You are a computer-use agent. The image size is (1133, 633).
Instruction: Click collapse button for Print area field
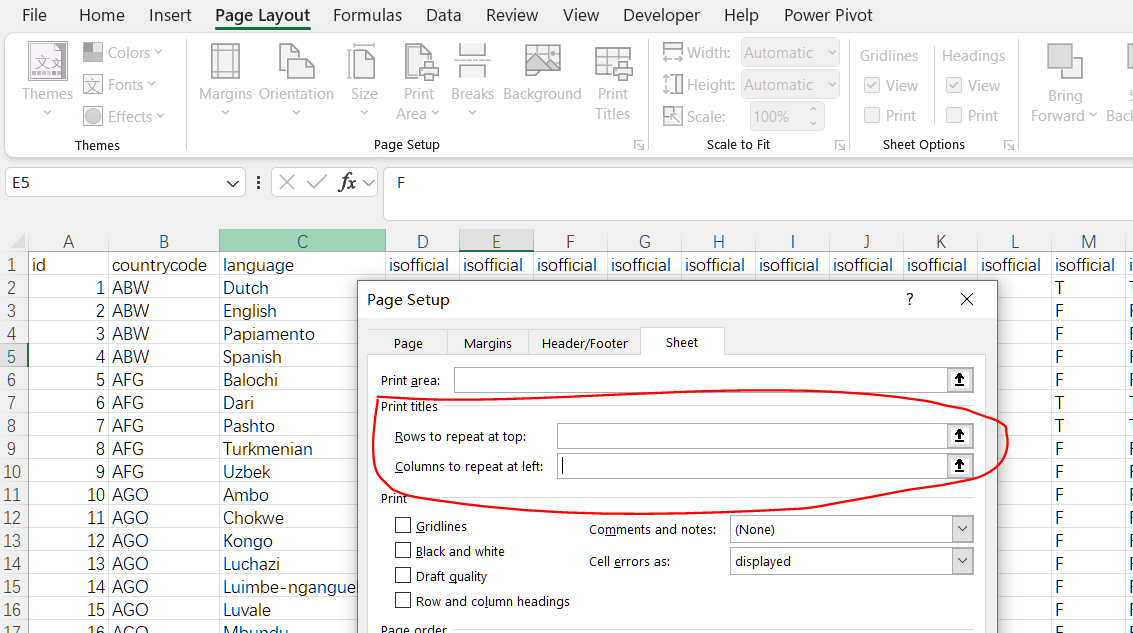click(959, 380)
